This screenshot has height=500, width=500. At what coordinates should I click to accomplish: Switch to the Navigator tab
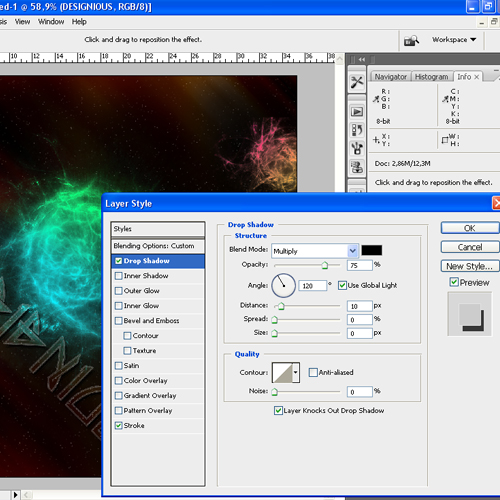pyautogui.click(x=390, y=77)
